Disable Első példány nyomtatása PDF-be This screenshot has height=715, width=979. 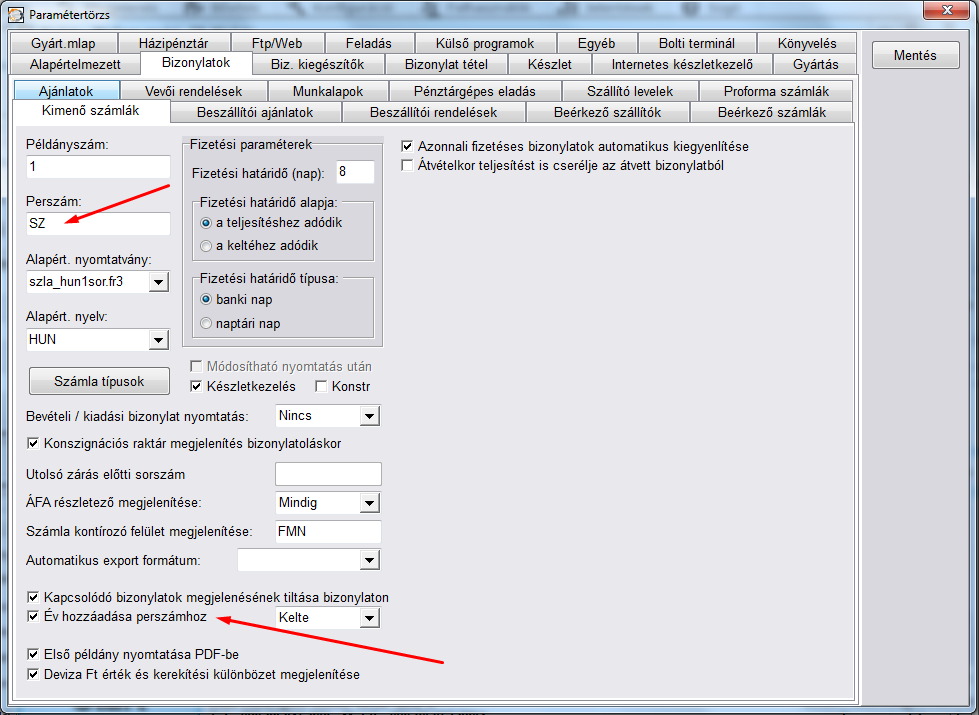point(34,655)
